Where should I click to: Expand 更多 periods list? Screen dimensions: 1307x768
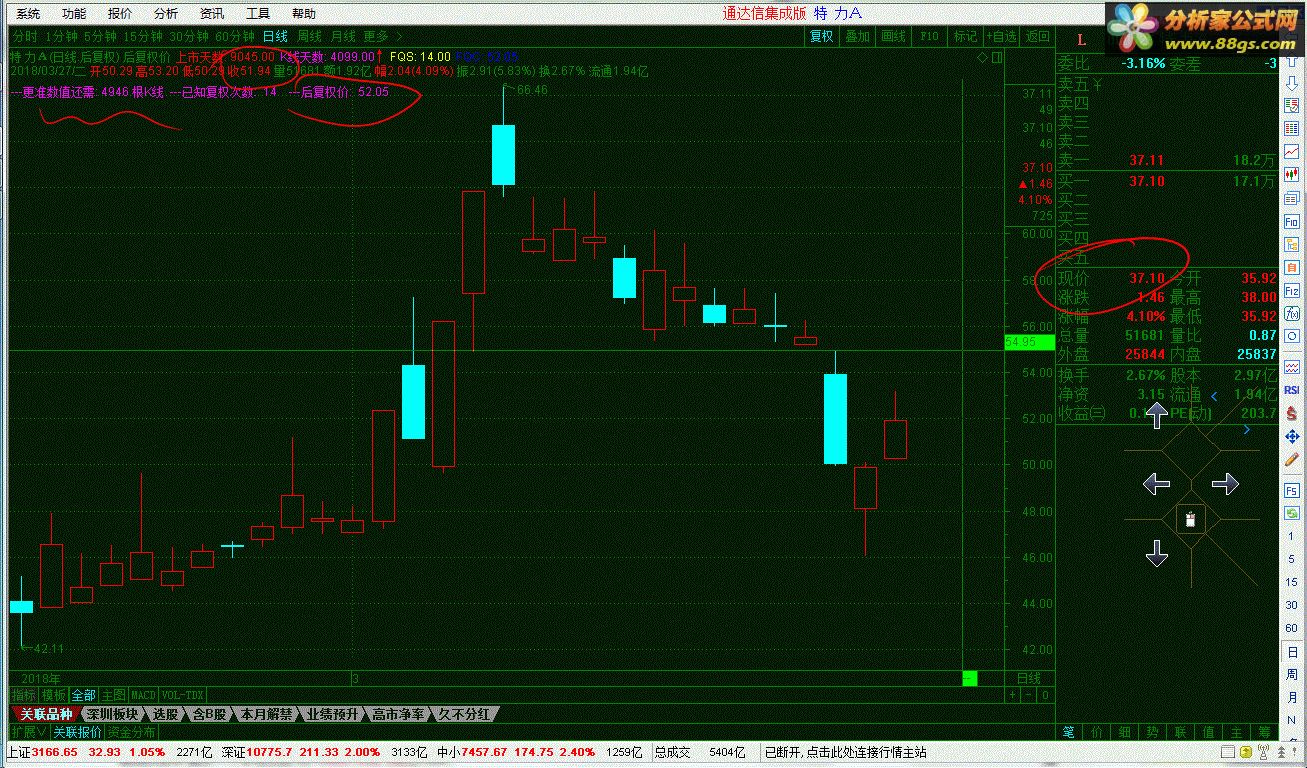[x=384, y=36]
